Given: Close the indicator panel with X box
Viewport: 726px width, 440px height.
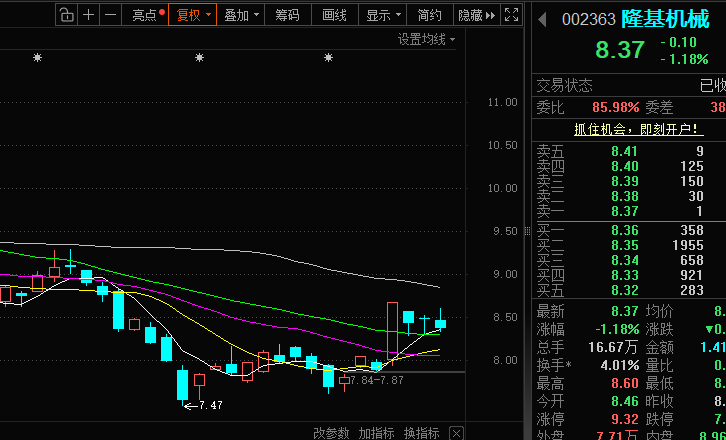Looking at the screenshot, I should [457, 434].
